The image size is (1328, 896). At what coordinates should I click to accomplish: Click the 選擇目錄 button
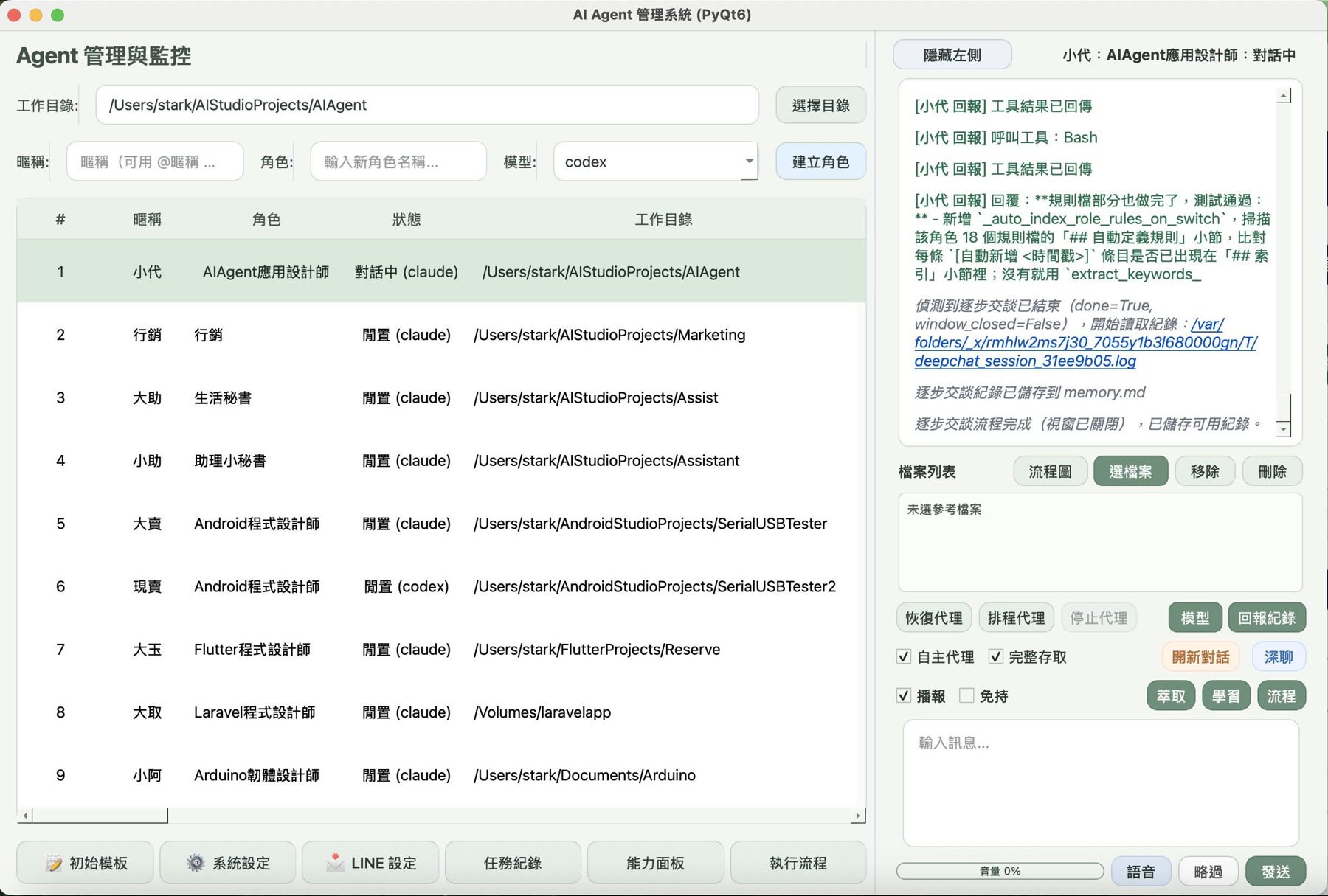click(x=820, y=105)
